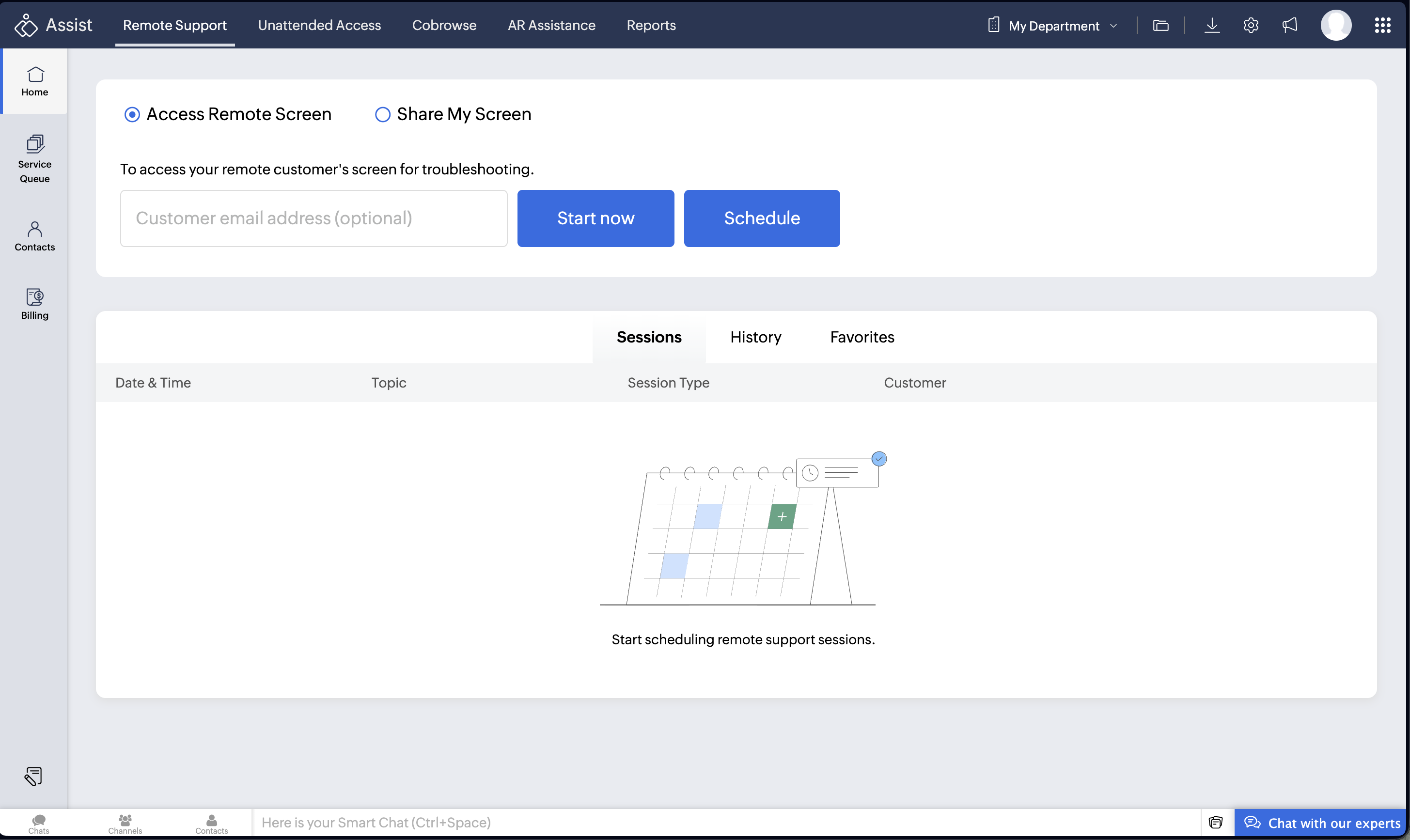The height and width of the screenshot is (840, 1410).
Task: Expand the My Department dropdown
Action: [1053, 26]
